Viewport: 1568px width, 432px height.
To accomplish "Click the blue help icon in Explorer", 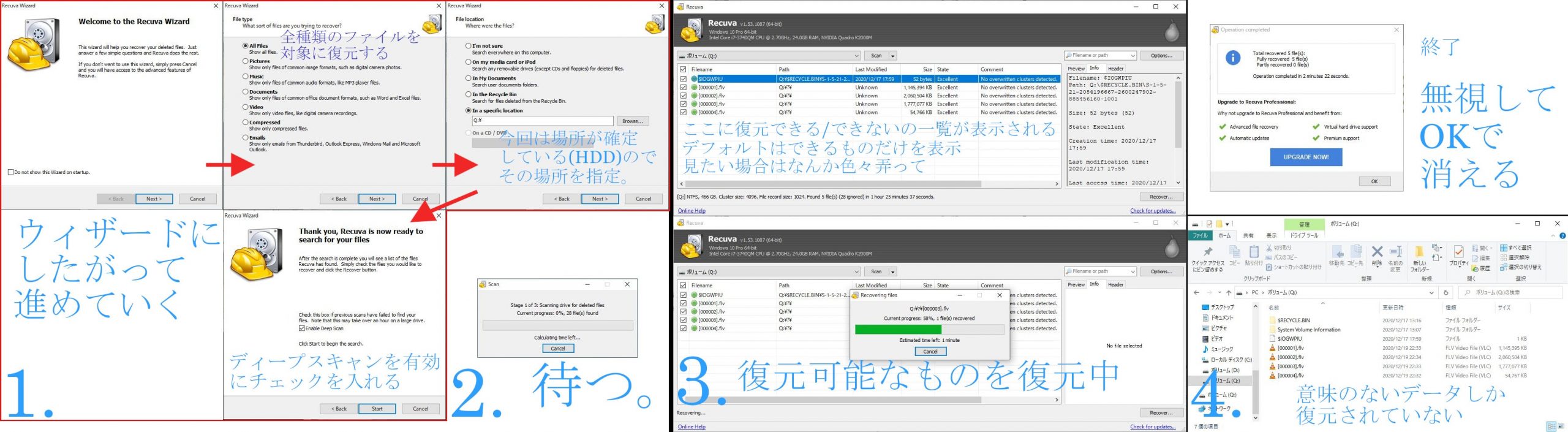I will pyautogui.click(x=1562, y=235).
